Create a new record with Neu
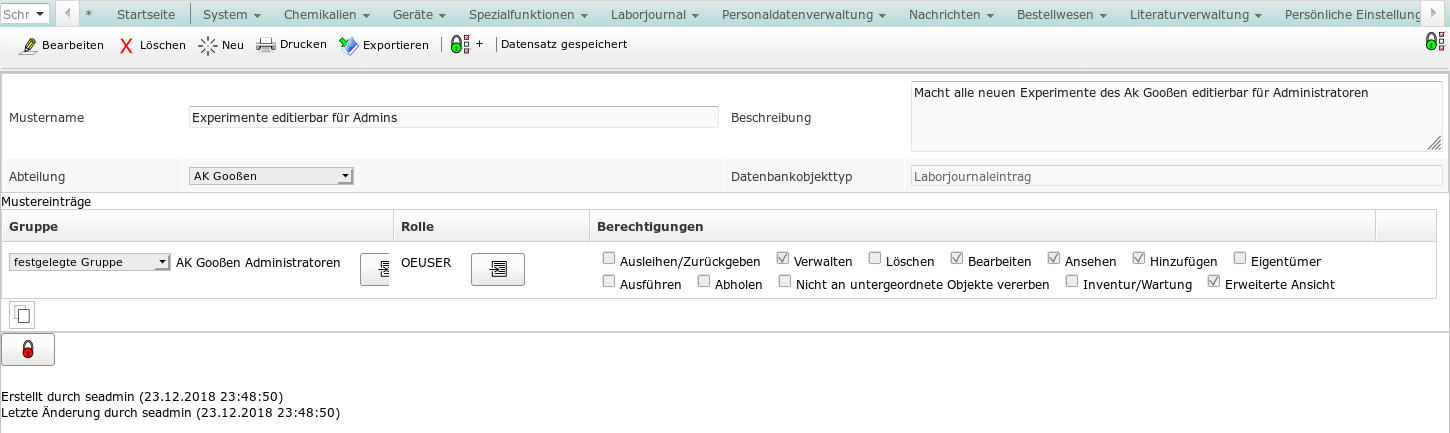Viewport: 1450px width, 433px height. click(207, 45)
